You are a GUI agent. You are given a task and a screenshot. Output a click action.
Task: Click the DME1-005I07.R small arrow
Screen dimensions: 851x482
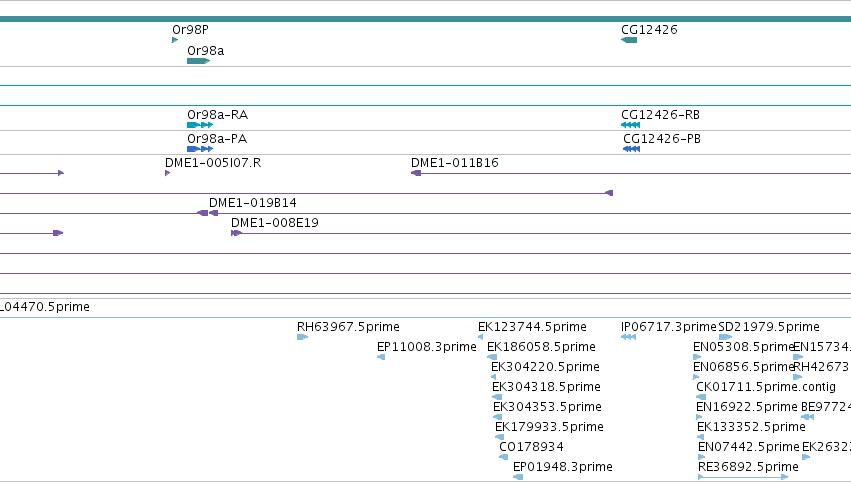pos(167,173)
